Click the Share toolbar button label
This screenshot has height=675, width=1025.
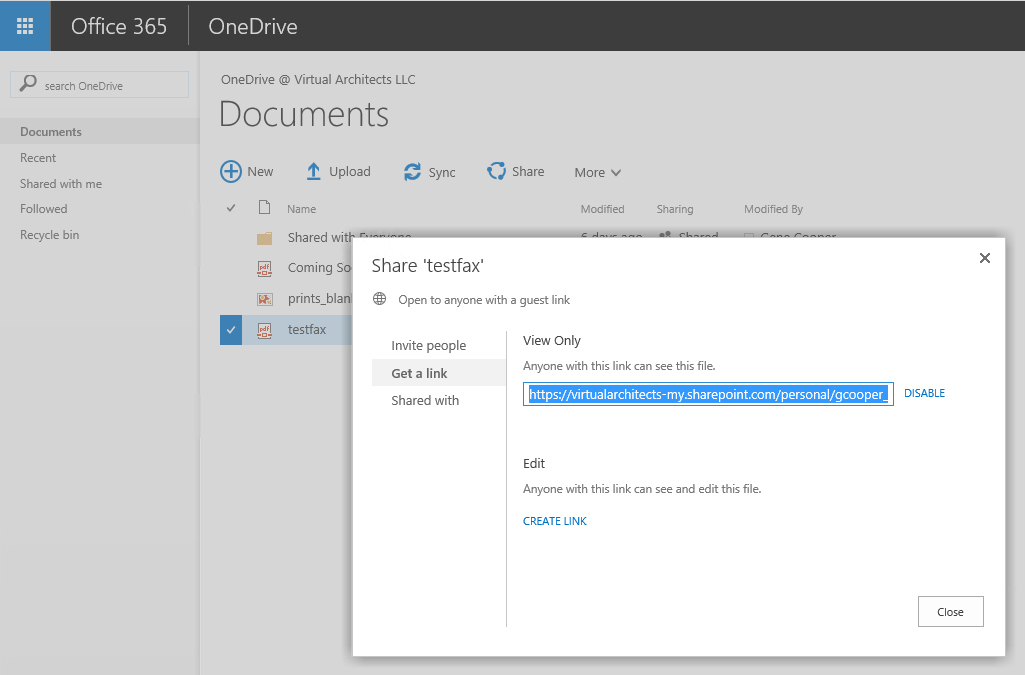click(528, 172)
